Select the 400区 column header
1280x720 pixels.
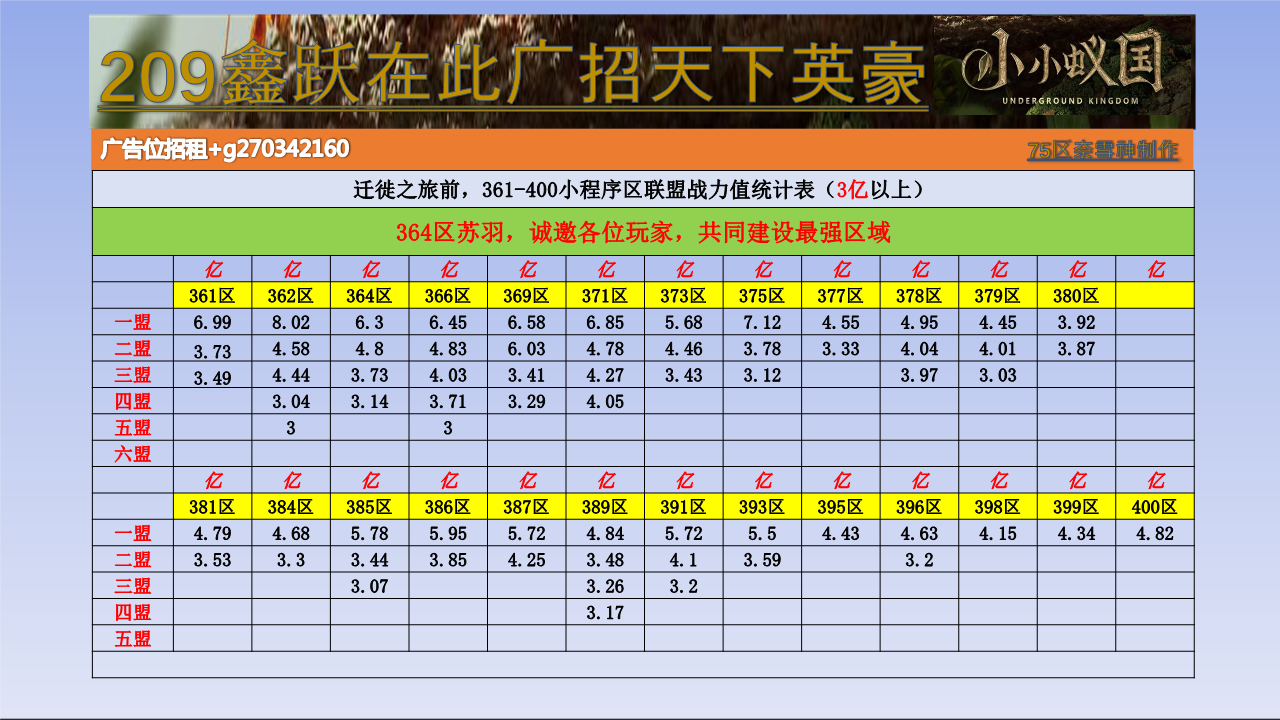[x=1155, y=507]
